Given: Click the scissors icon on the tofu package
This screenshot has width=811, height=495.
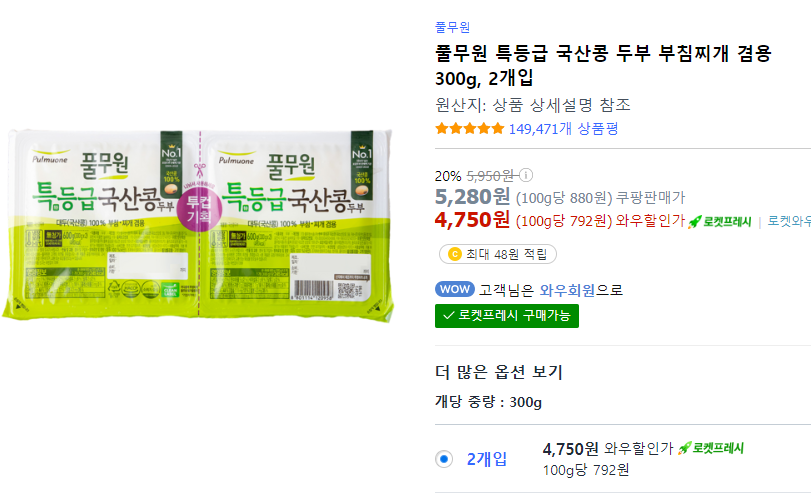Looking at the screenshot, I should 200,170.
